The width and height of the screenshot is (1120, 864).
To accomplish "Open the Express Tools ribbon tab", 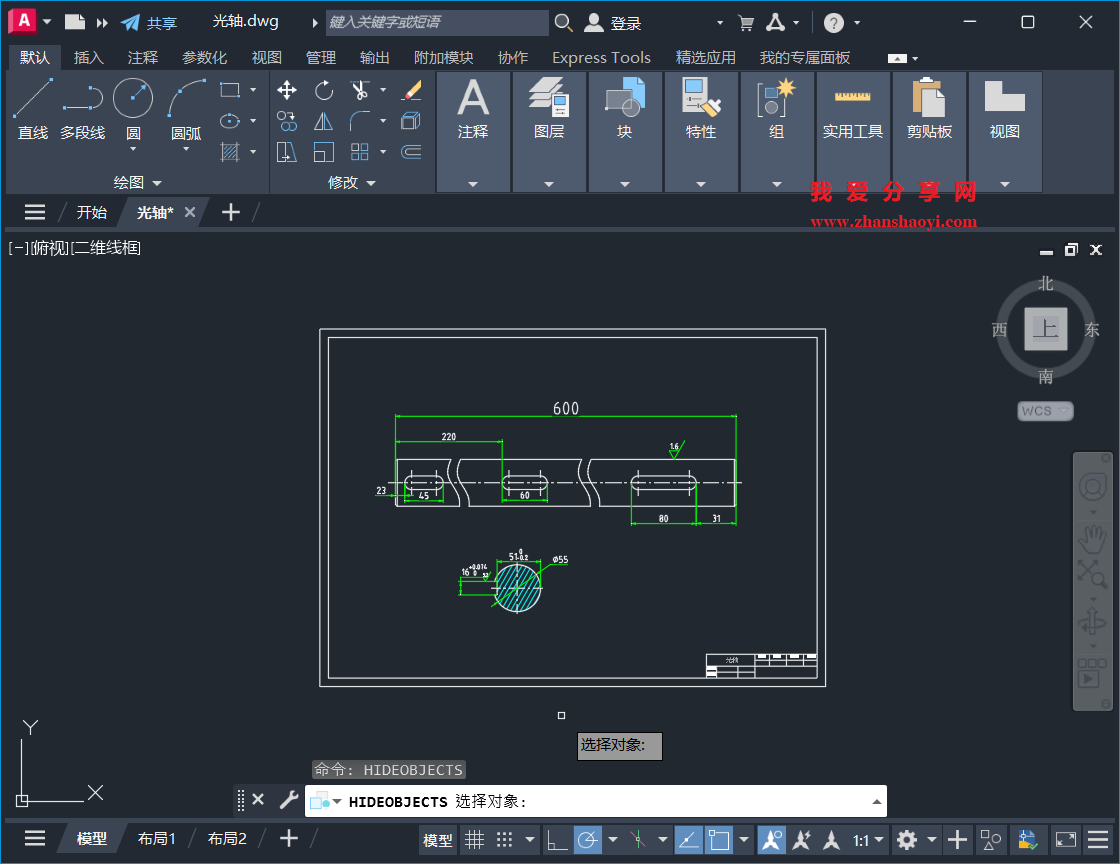I will [x=601, y=57].
